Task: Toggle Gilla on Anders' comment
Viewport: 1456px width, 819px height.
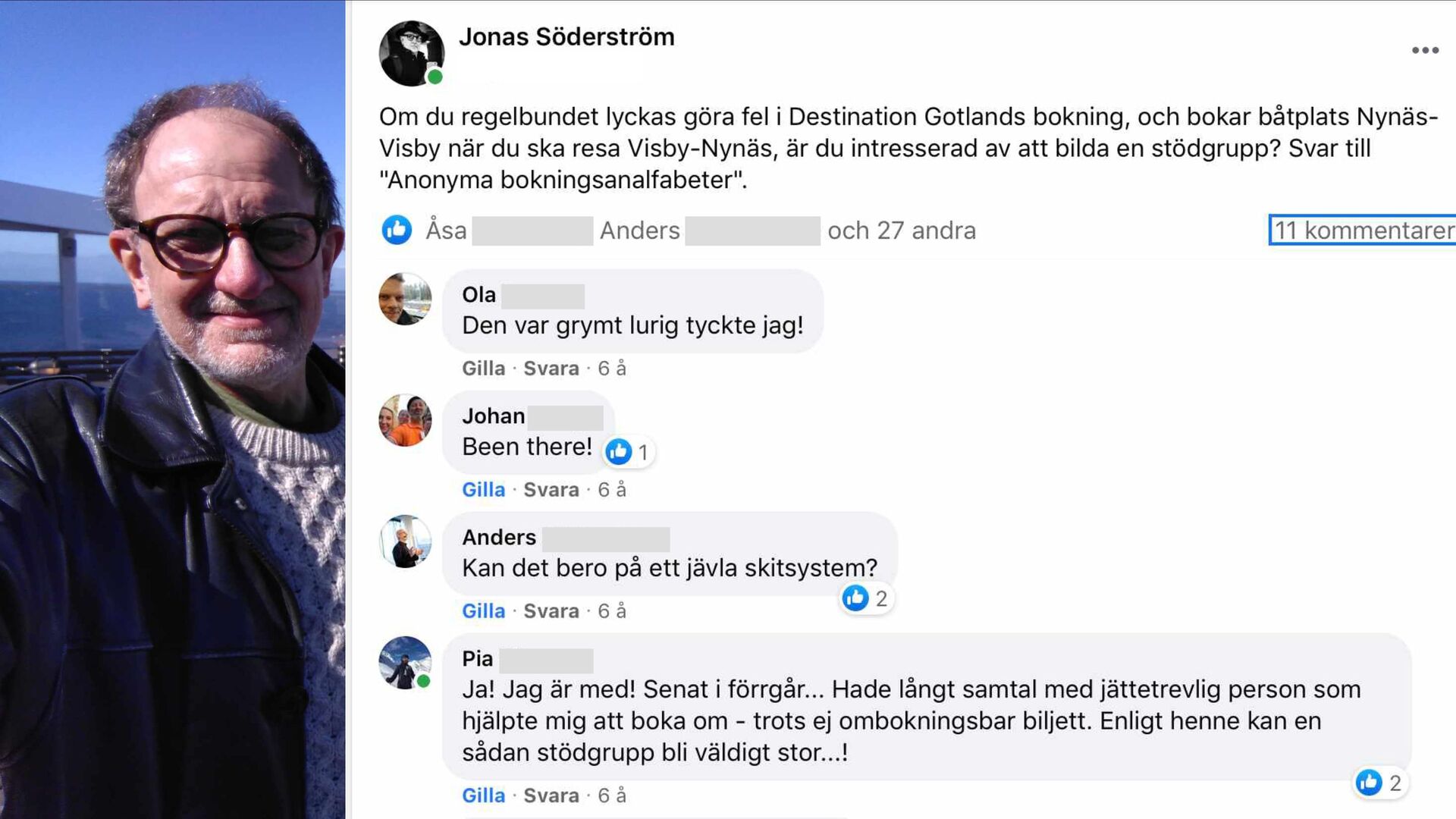Action: (x=483, y=611)
